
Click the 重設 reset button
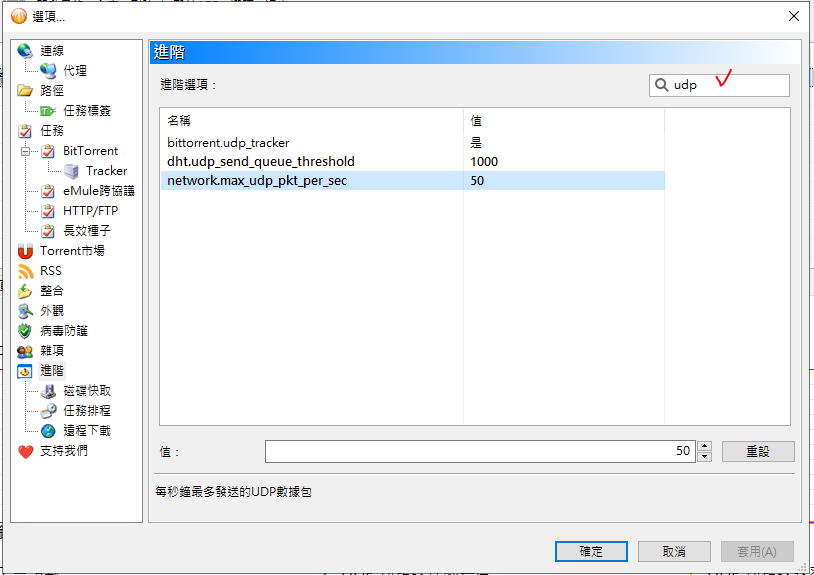[758, 451]
